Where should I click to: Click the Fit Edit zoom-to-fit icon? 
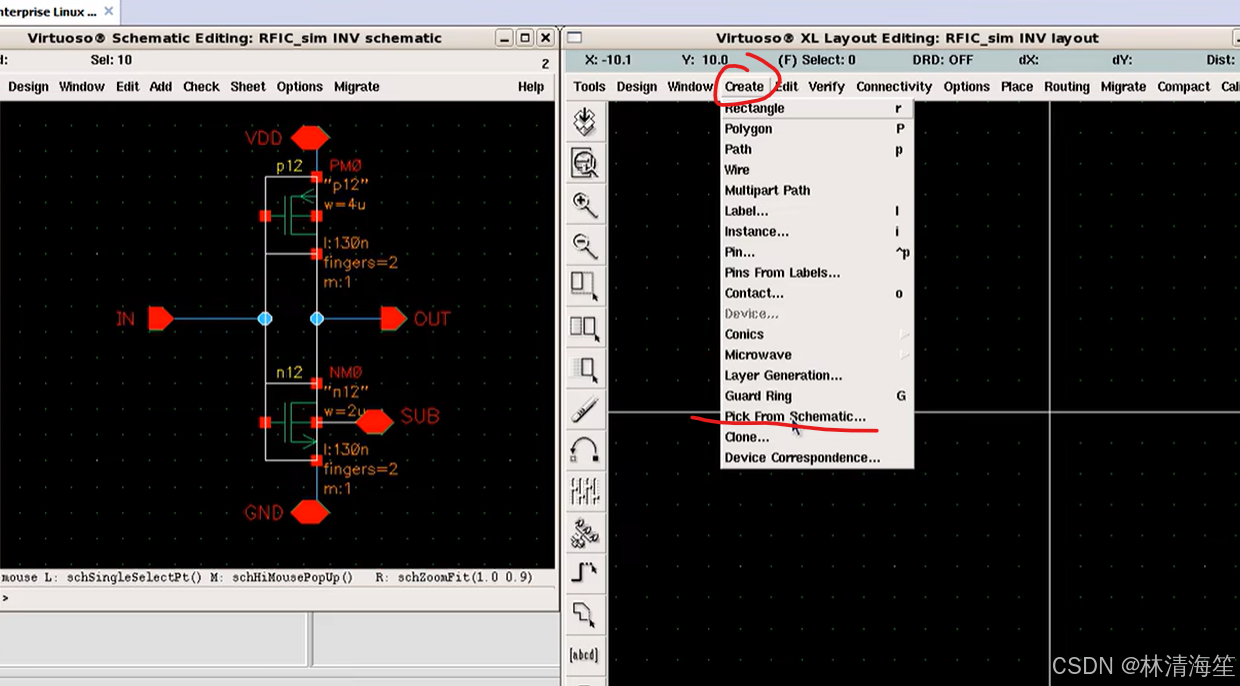[x=584, y=163]
